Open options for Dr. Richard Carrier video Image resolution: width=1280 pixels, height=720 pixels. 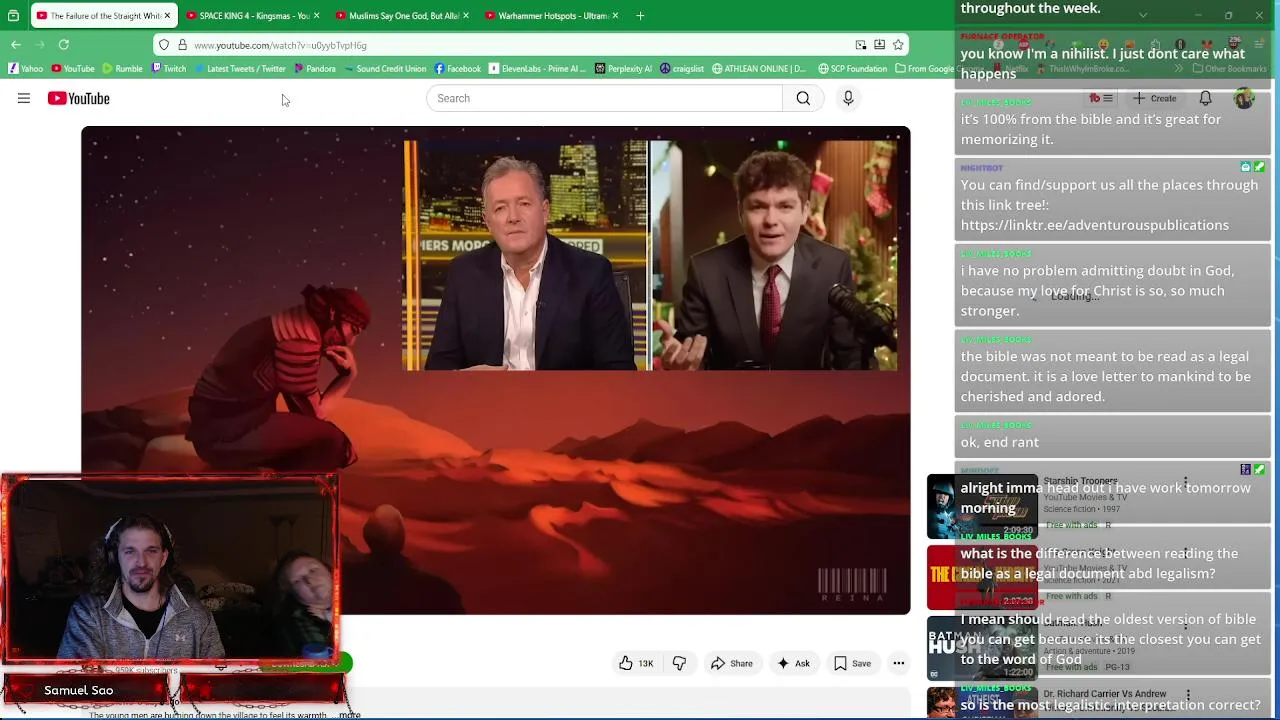click(x=1188, y=695)
